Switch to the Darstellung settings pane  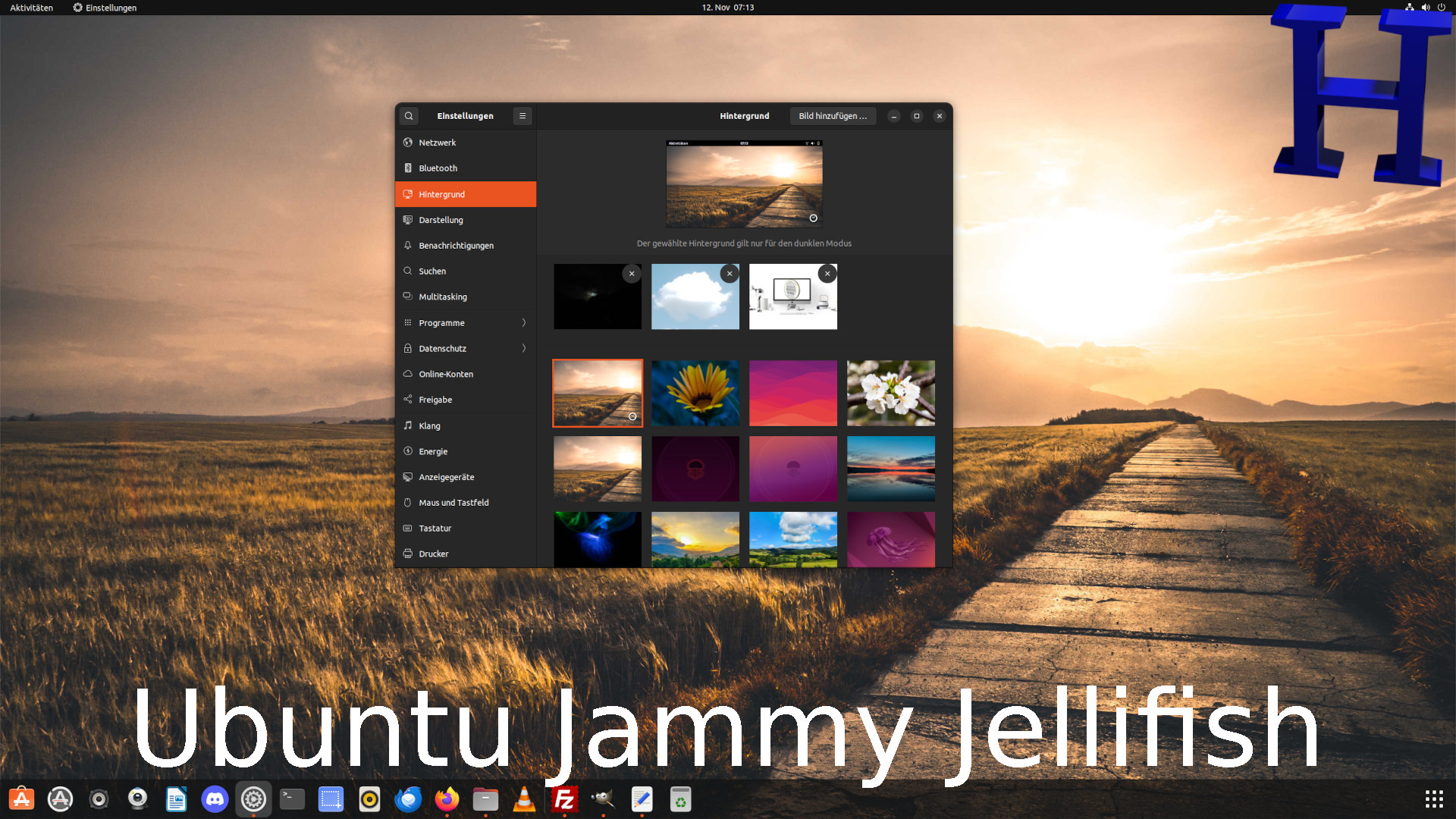tap(465, 220)
